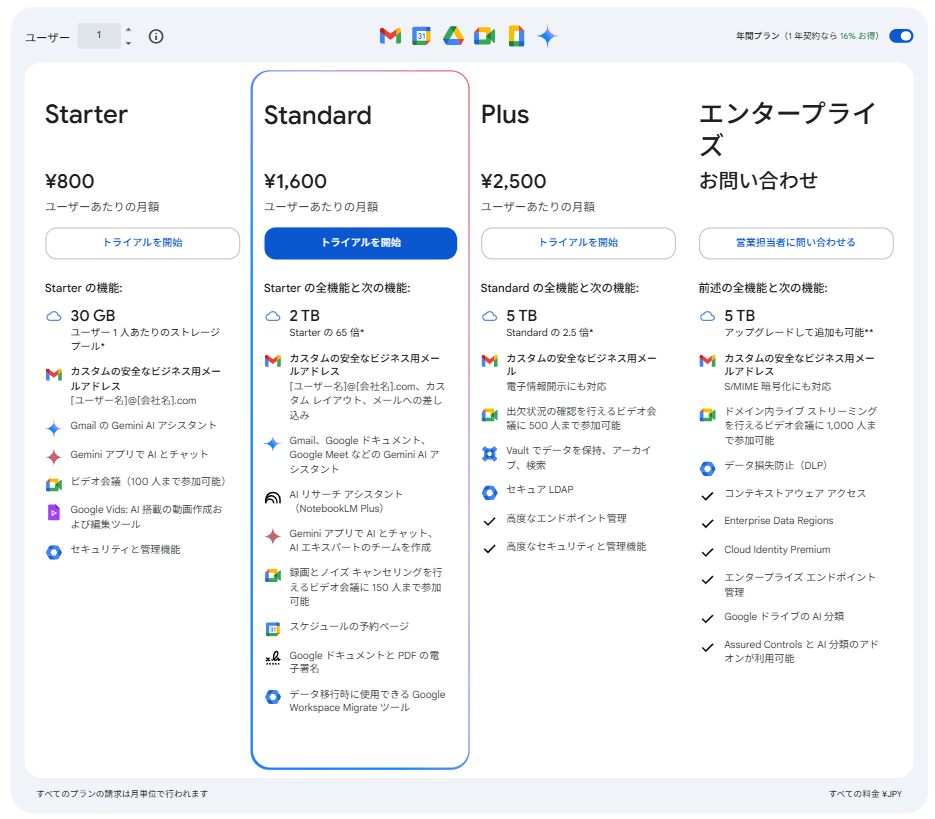Click red Gemini app icon in Starter list

54,457
